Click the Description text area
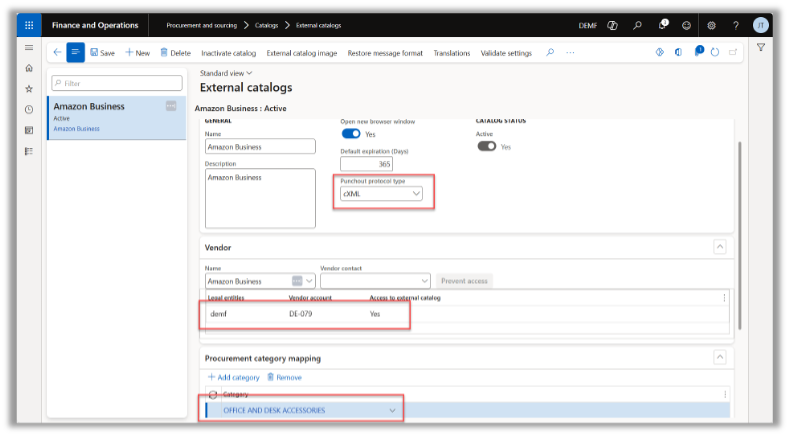Screen dimensions: 790x438 pyautogui.click(x=260, y=199)
